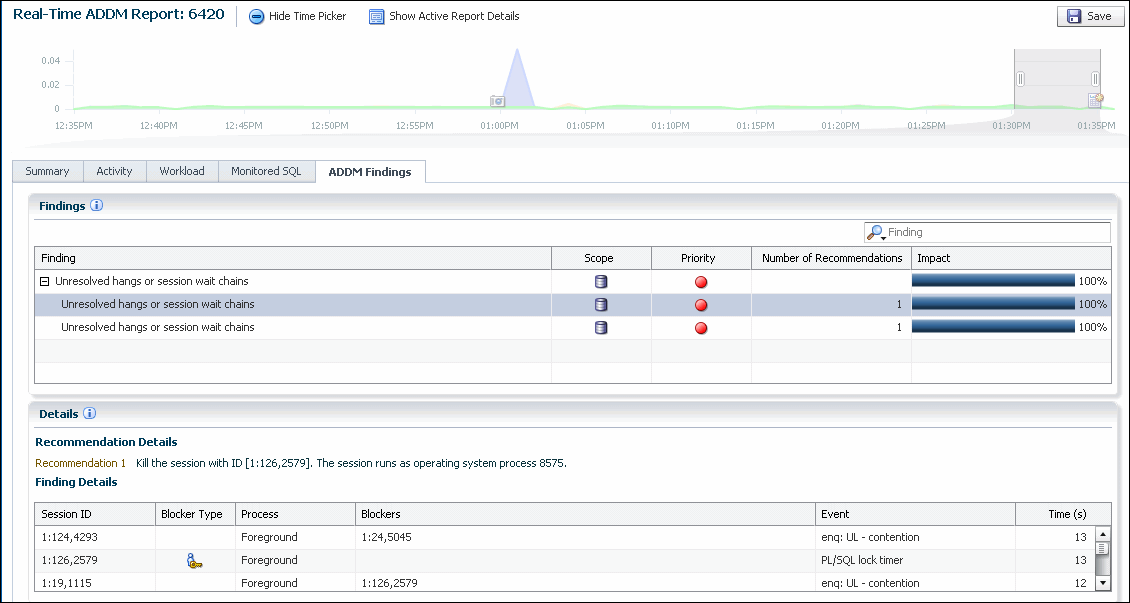
Task: Click the Details info icon
Action: (x=90, y=414)
